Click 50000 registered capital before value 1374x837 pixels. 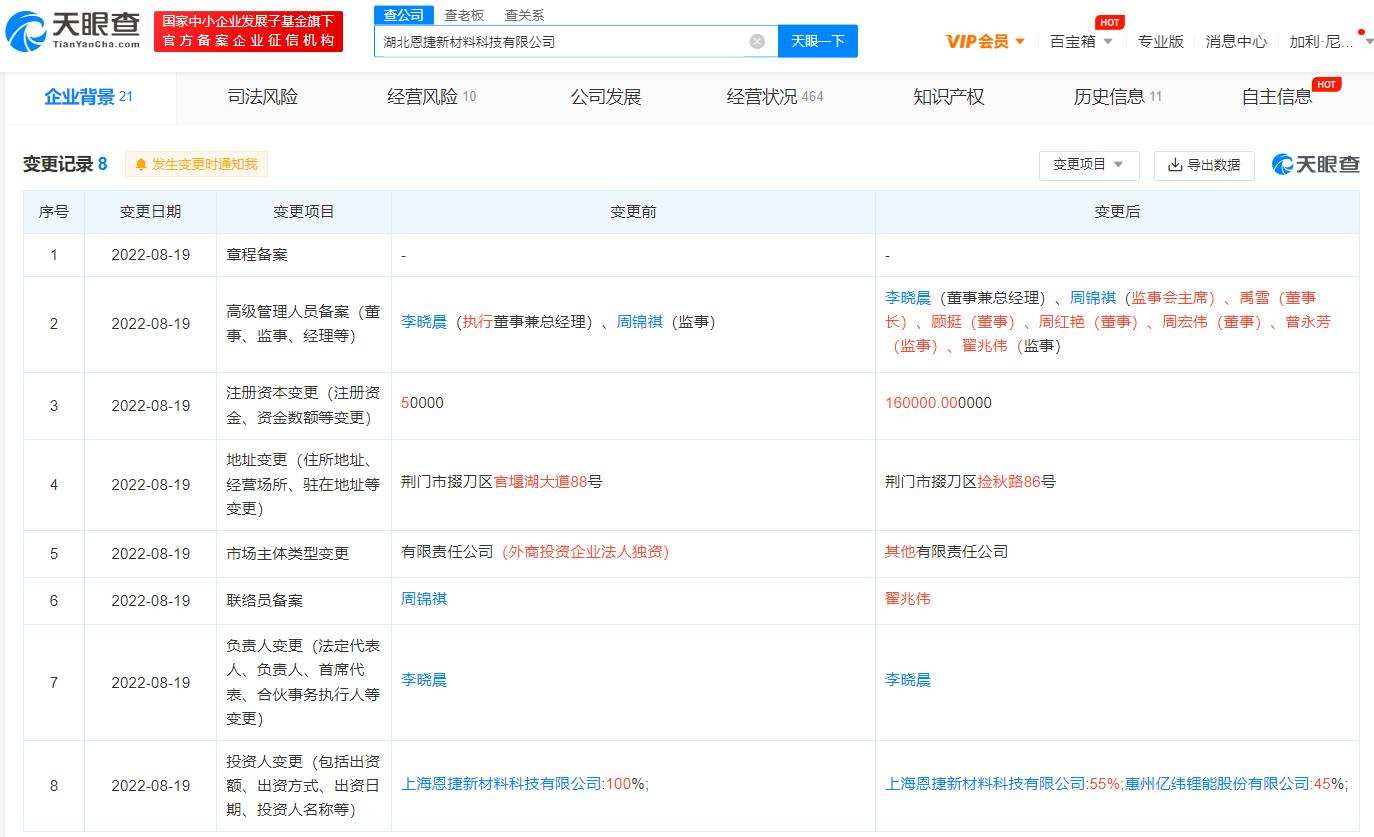pyautogui.click(x=422, y=403)
